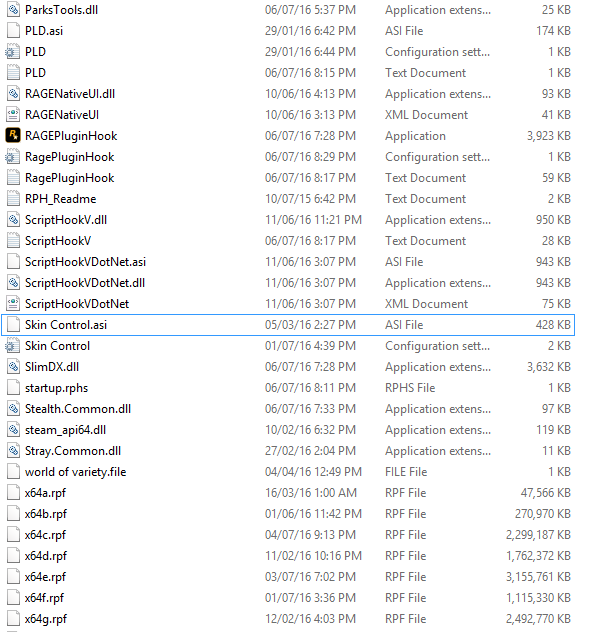Select the RAGEPluginHook application name
Image resolution: width=610 pixels, height=639 pixels.
pos(71,136)
